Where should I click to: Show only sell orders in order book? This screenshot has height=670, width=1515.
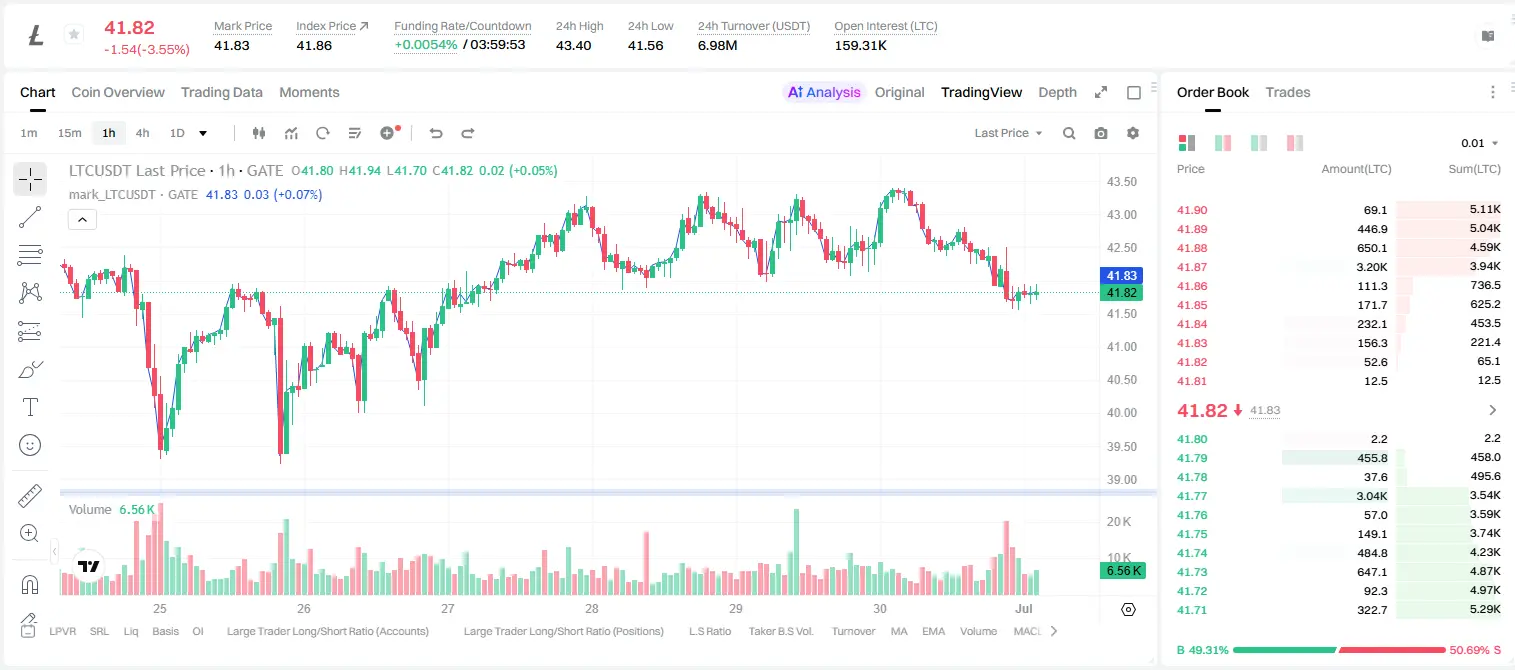[x=1295, y=143]
